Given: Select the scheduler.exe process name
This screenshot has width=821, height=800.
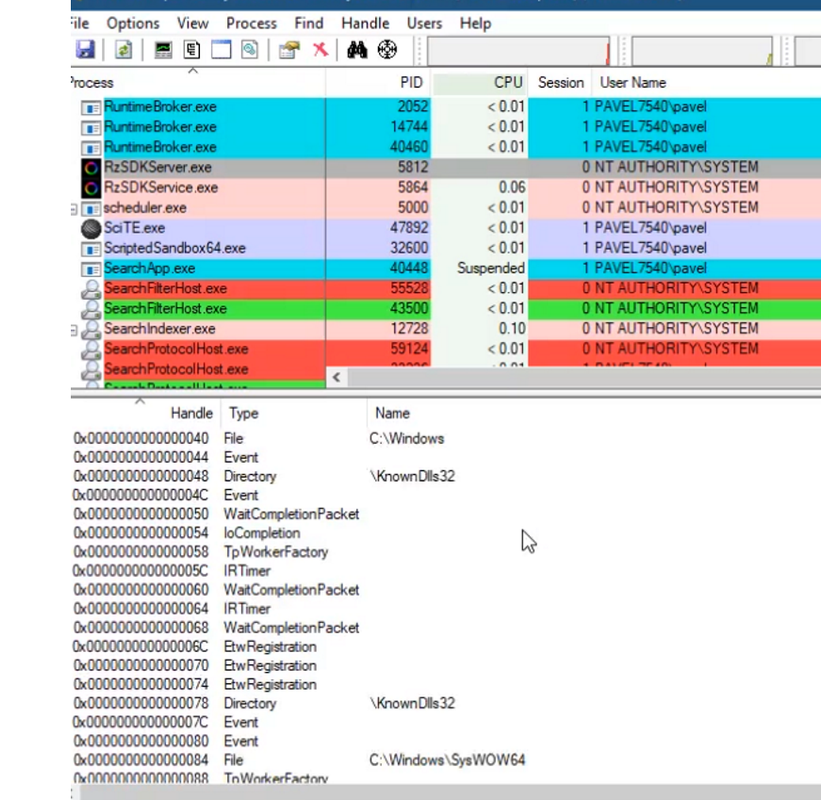Looking at the screenshot, I should pyautogui.click(x=145, y=208).
